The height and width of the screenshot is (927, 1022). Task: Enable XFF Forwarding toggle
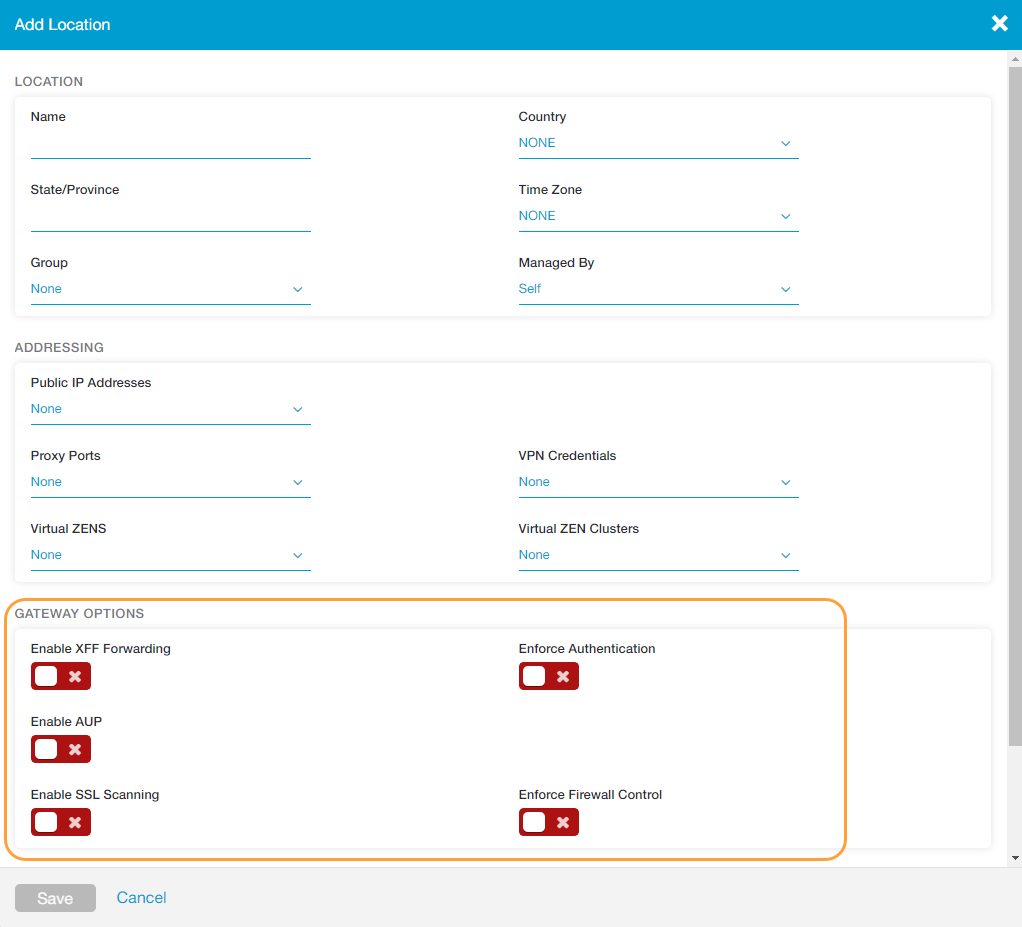[x=61, y=676]
